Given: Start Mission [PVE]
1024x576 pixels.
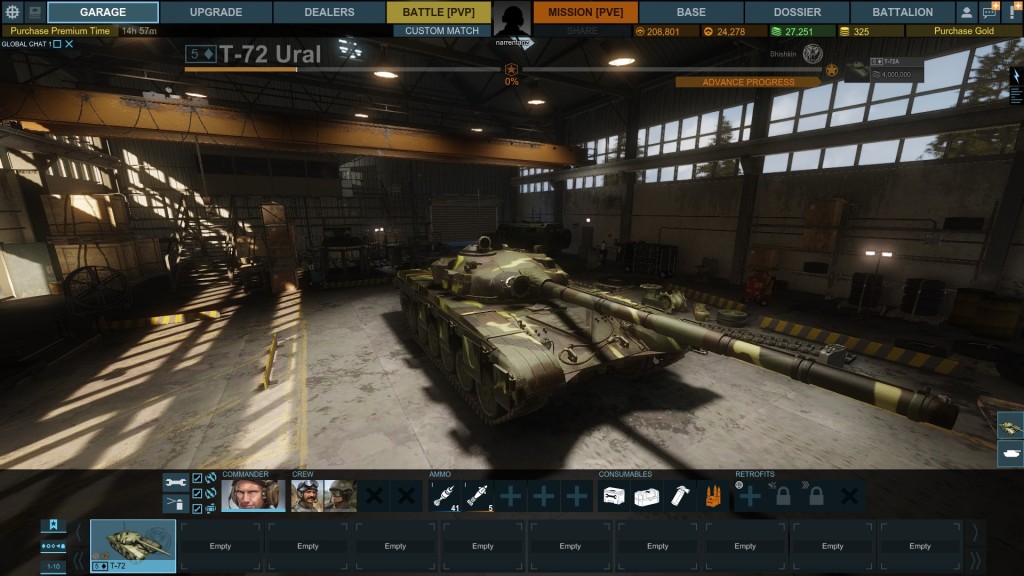Looking at the screenshot, I should click(x=585, y=12).
